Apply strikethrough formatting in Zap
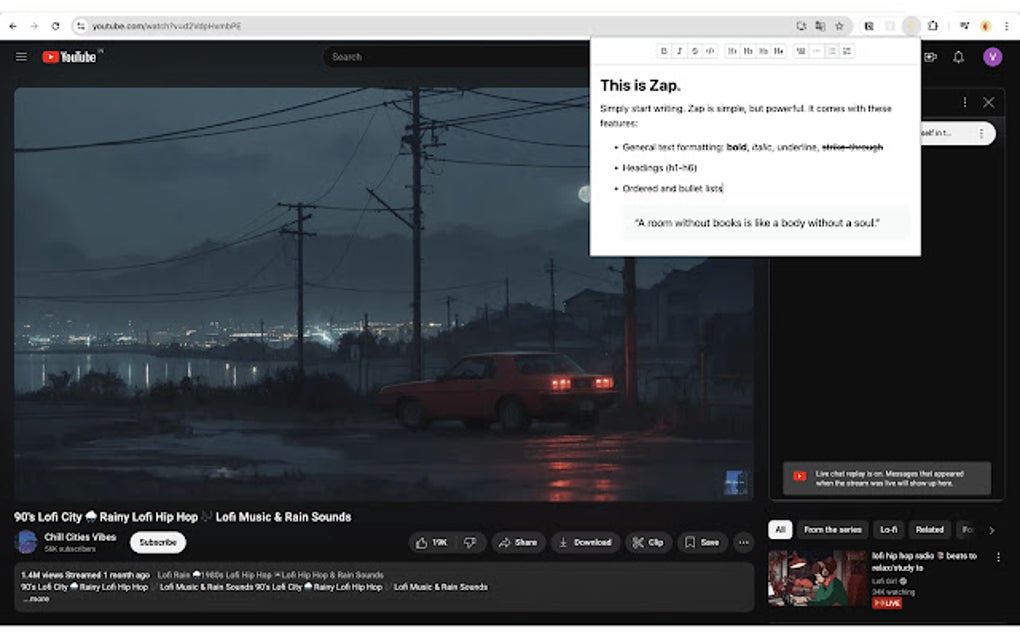The width and height of the screenshot is (1020, 638). pyautogui.click(x=694, y=51)
